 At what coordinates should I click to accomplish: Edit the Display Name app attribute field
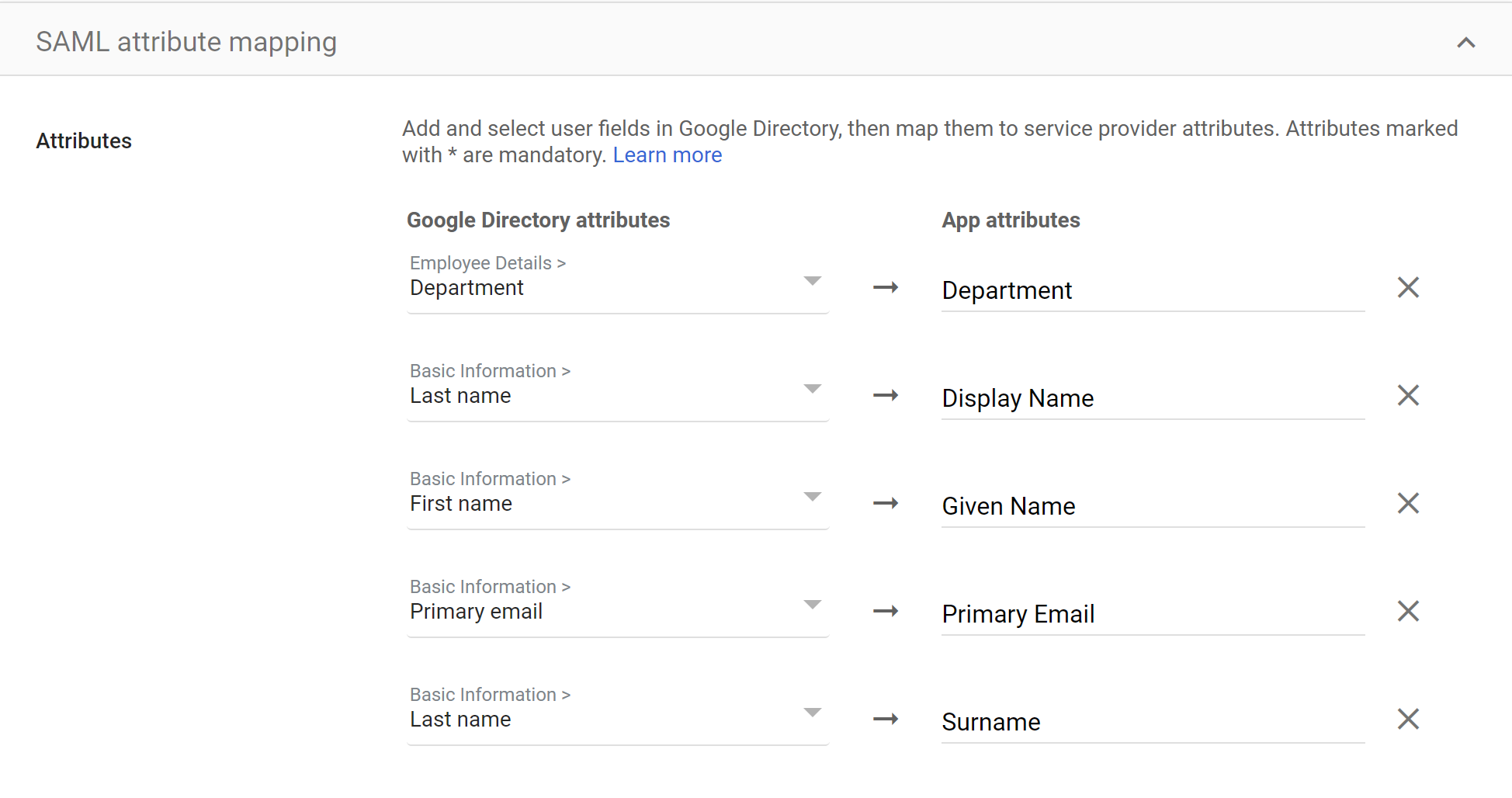coord(1153,398)
